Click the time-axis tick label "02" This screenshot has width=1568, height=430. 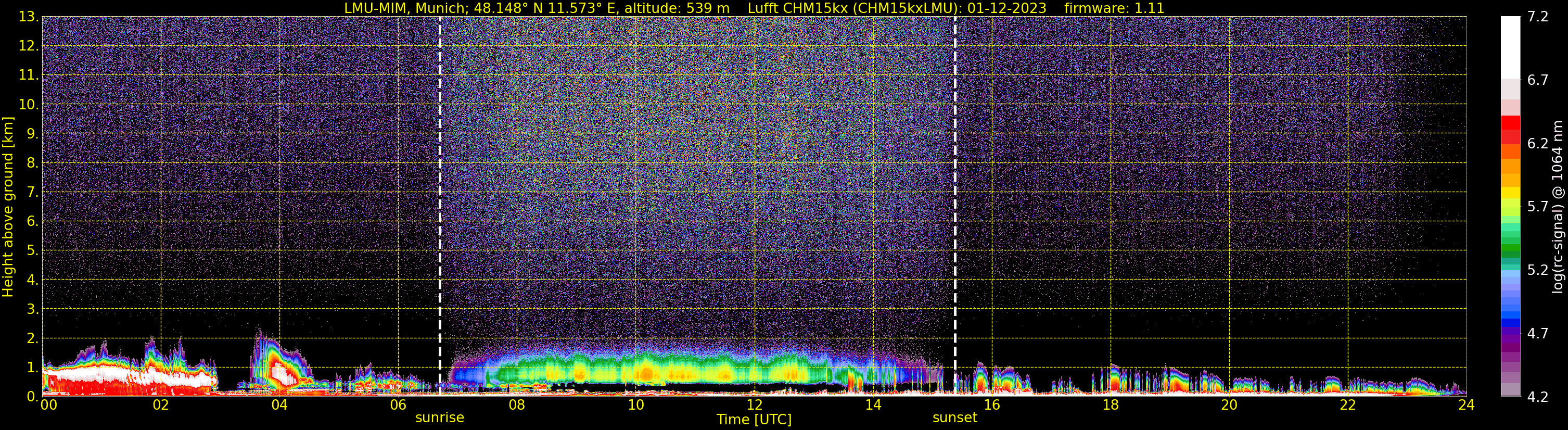tap(161, 405)
